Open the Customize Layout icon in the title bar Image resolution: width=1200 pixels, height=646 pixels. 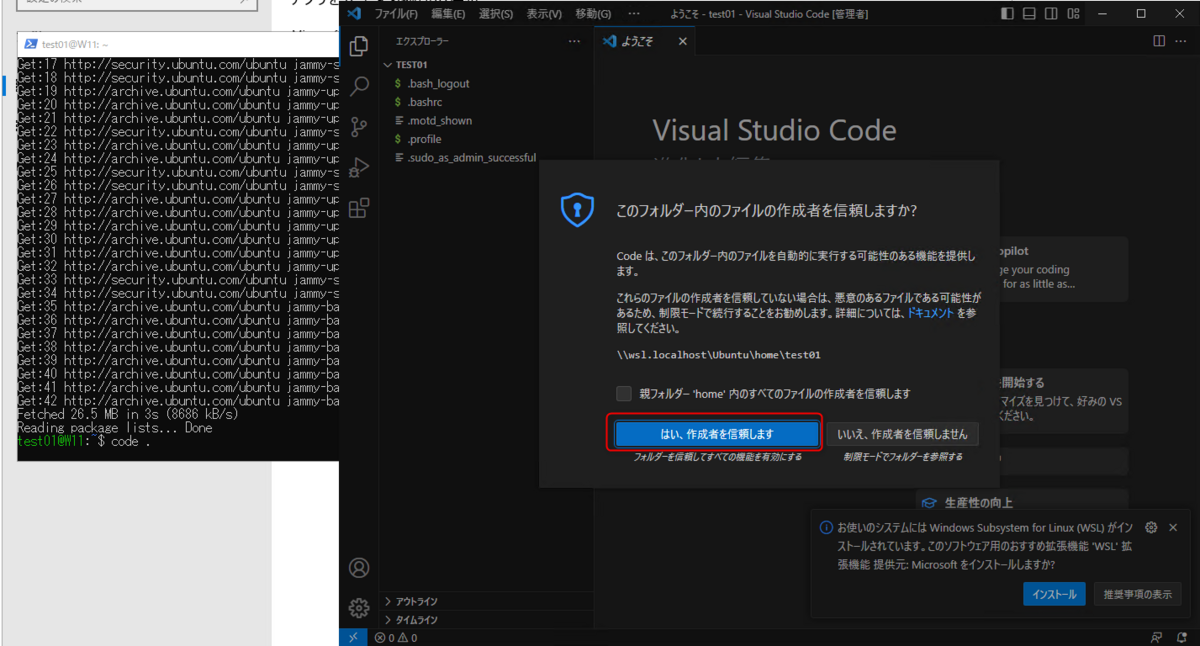[1074, 14]
